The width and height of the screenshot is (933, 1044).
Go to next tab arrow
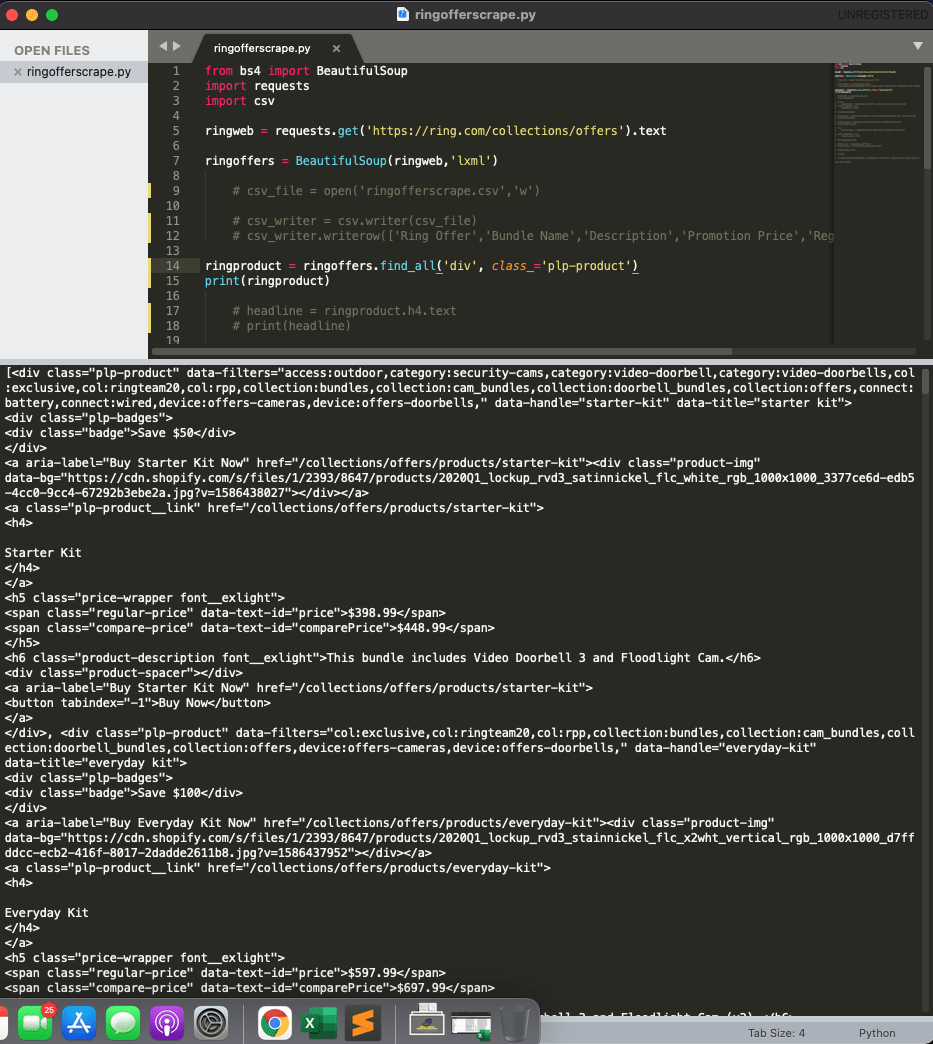(x=176, y=46)
